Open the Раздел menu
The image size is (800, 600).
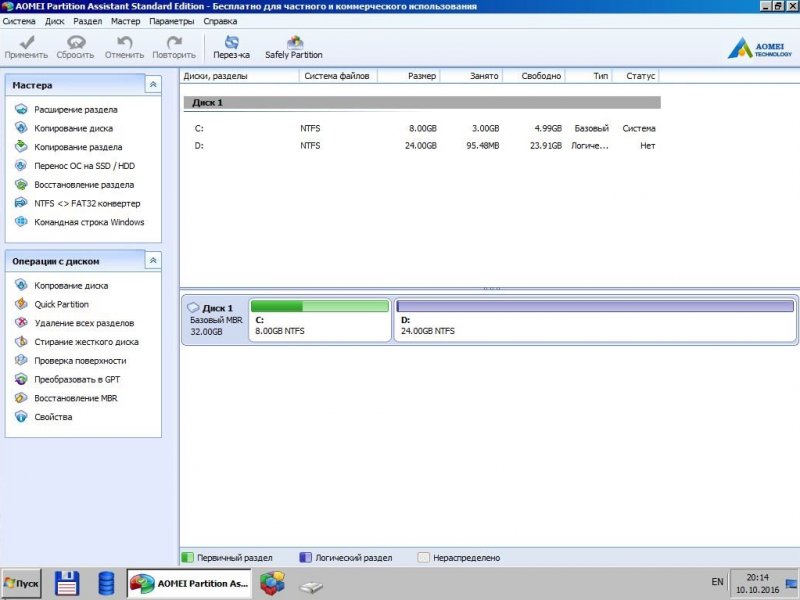[88, 21]
